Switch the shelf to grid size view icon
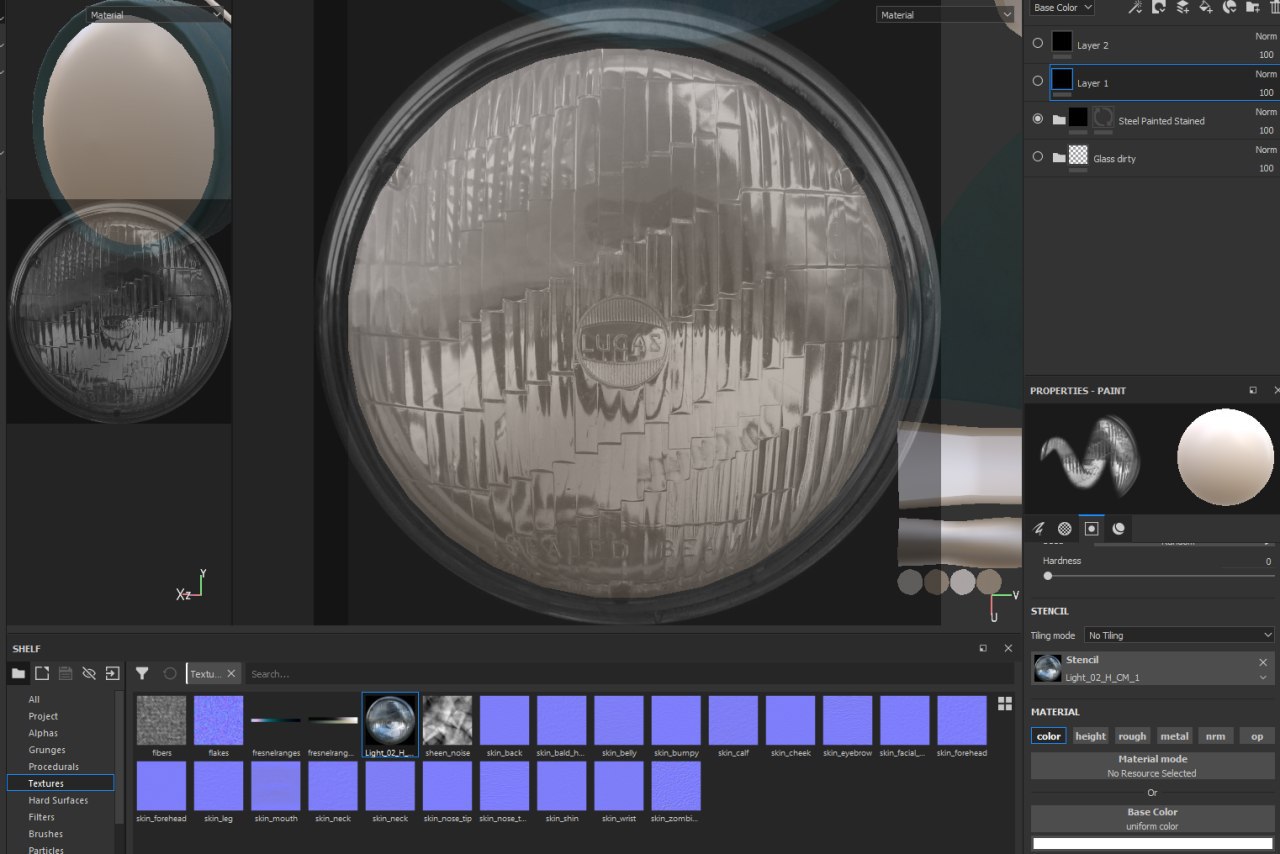This screenshot has width=1280, height=854. pyautogui.click(x=1005, y=704)
